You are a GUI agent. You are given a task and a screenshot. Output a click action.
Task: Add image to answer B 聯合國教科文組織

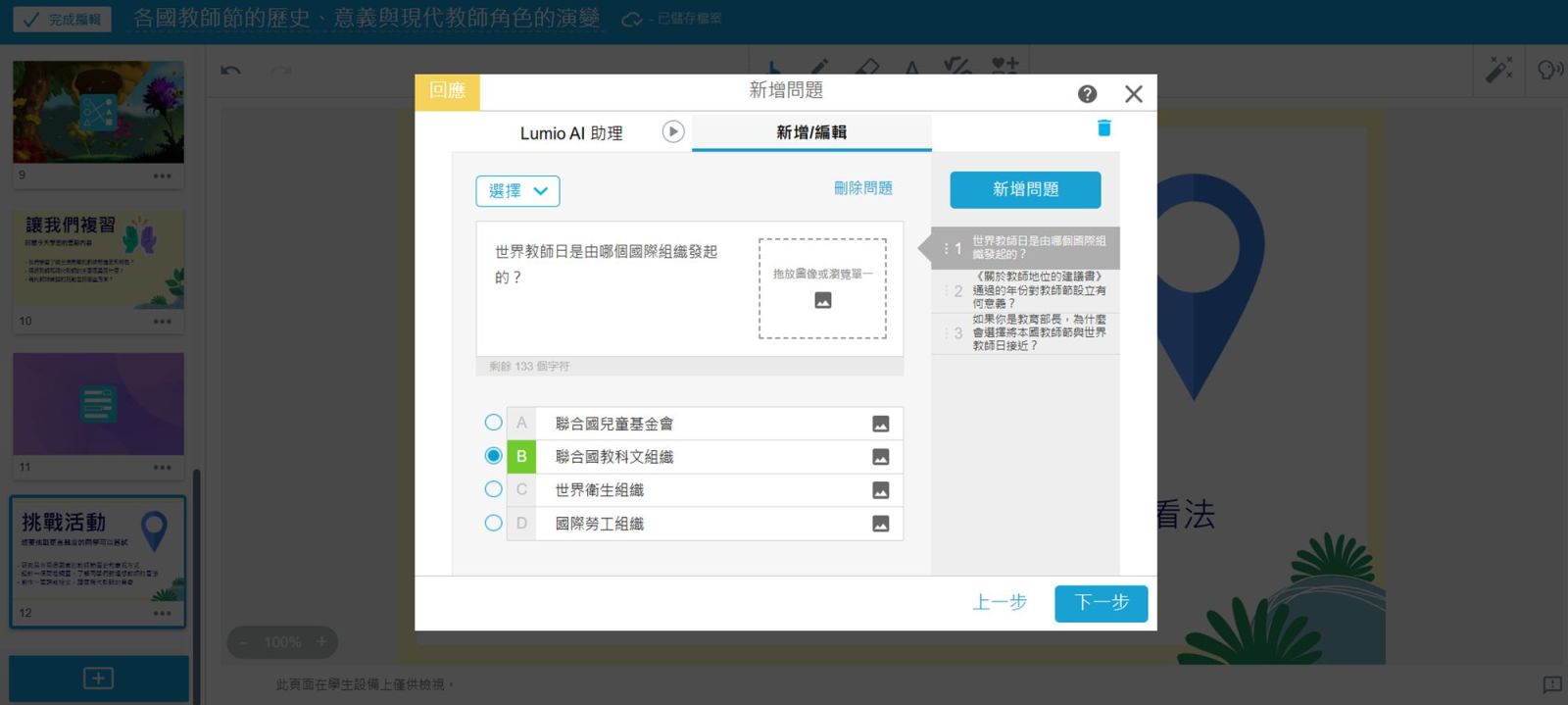880,457
